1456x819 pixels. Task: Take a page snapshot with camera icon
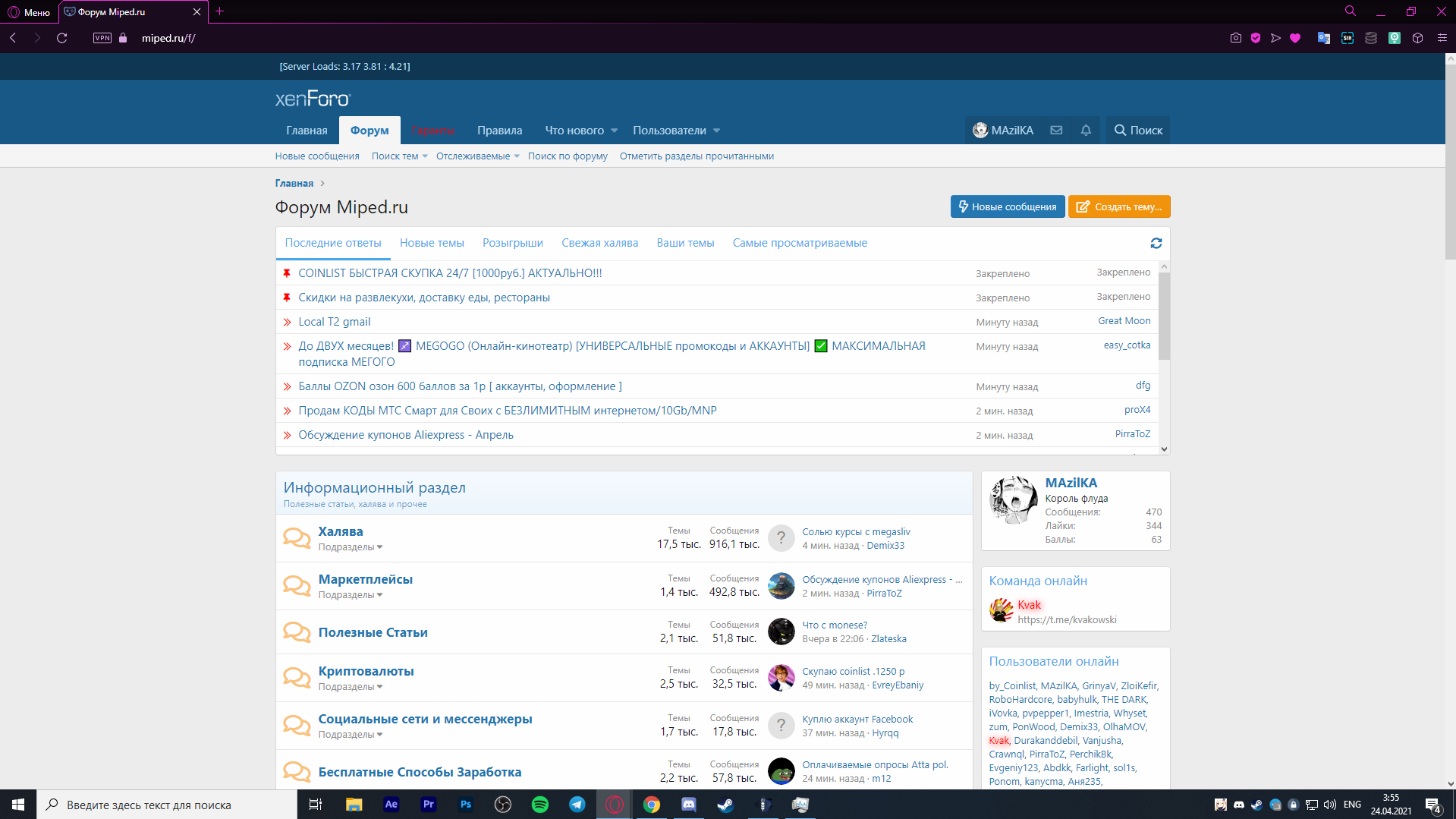coord(1236,38)
